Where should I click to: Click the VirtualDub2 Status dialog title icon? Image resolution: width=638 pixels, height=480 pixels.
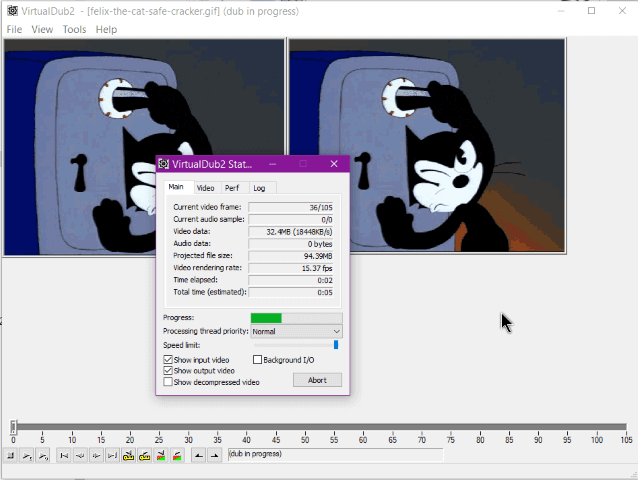point(164,164)
